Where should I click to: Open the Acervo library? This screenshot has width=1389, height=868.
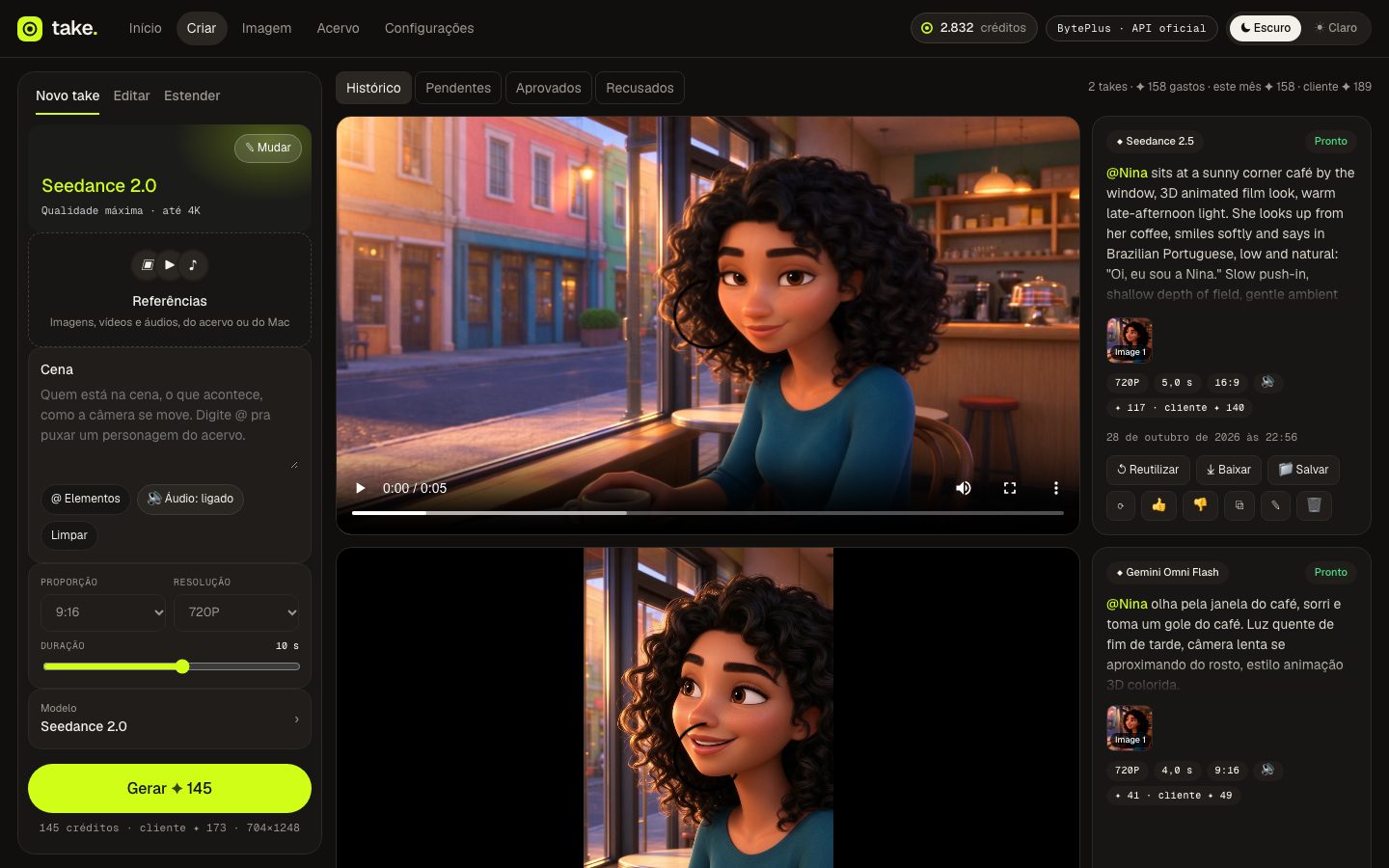point(338,28)
